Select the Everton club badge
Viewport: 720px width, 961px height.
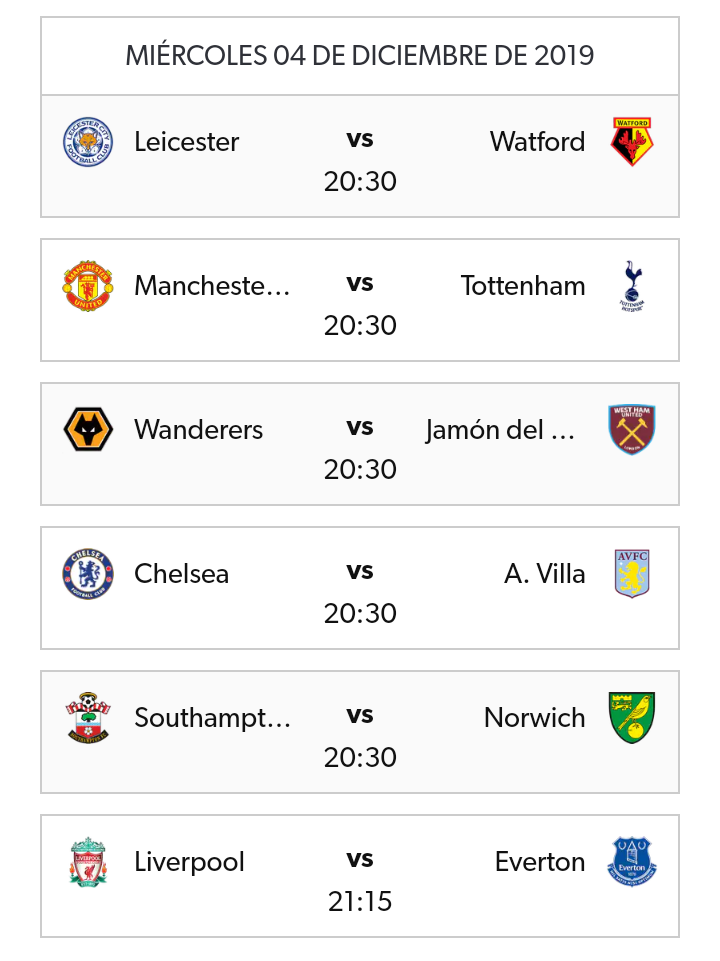click(x=632, y=861)
